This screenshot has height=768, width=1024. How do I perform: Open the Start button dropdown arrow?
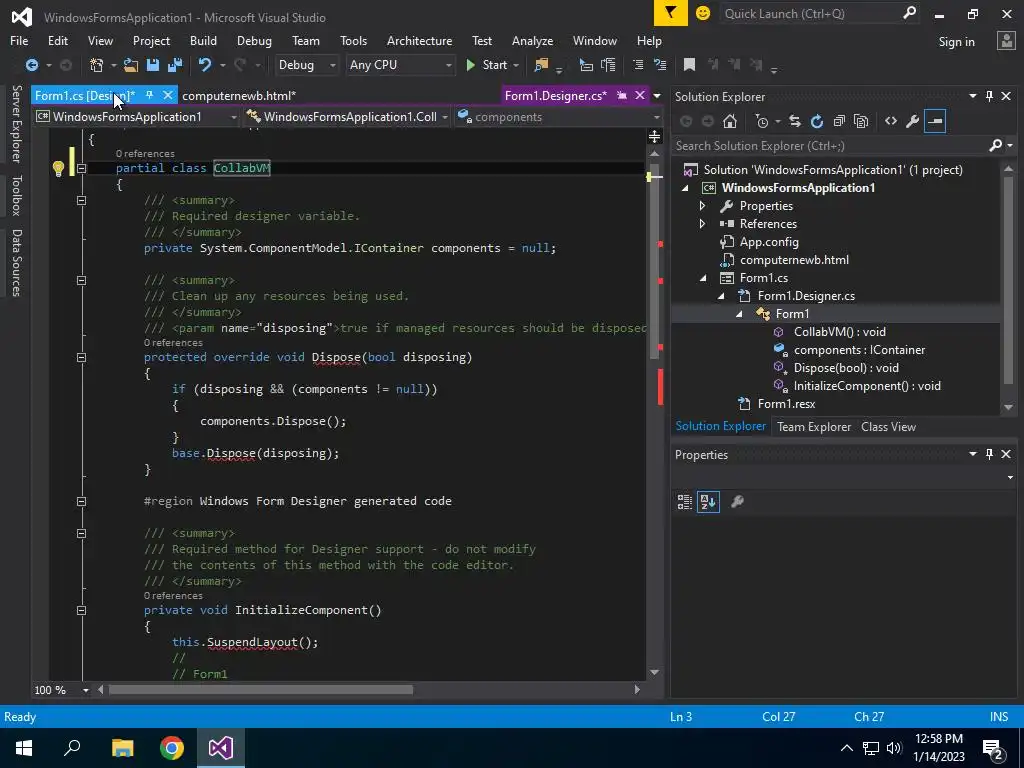[x=517, y=65]
